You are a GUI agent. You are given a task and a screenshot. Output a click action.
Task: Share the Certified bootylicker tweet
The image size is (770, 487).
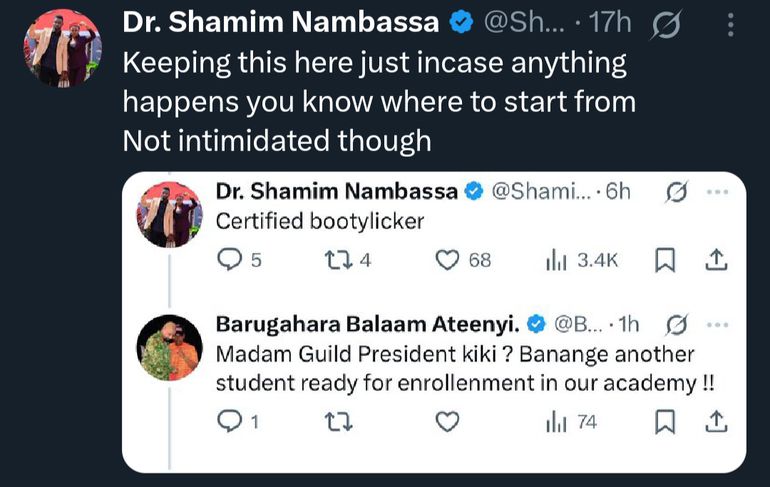coord(715,260)
